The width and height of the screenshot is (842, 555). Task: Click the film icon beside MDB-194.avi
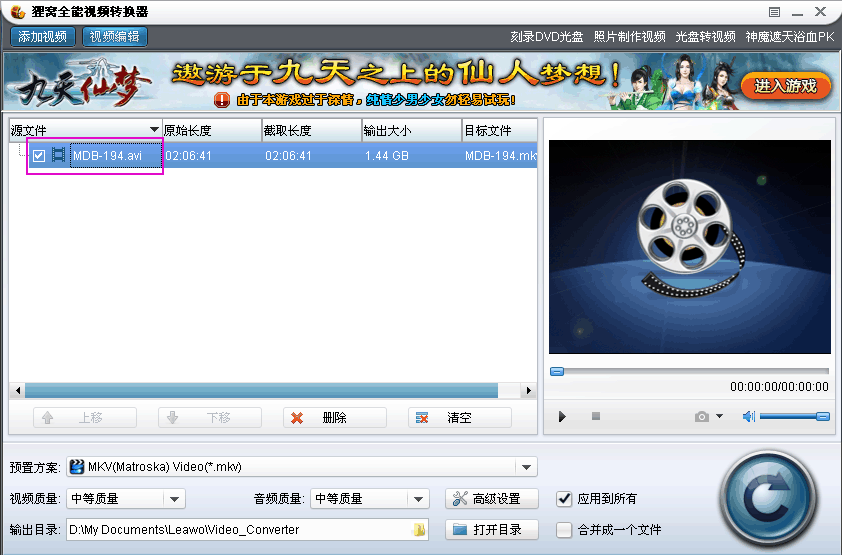coord(58,155)
